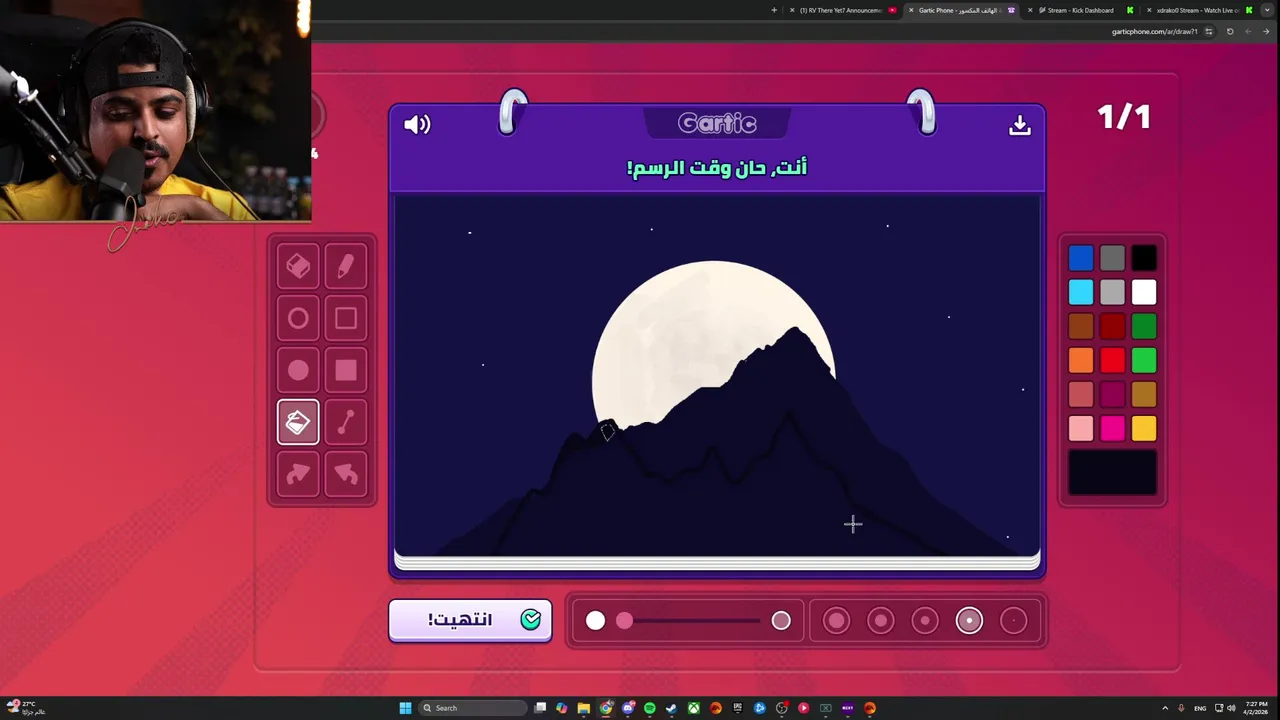Switch to the xdrako0 Stream tab

[x=1197, y=10]
